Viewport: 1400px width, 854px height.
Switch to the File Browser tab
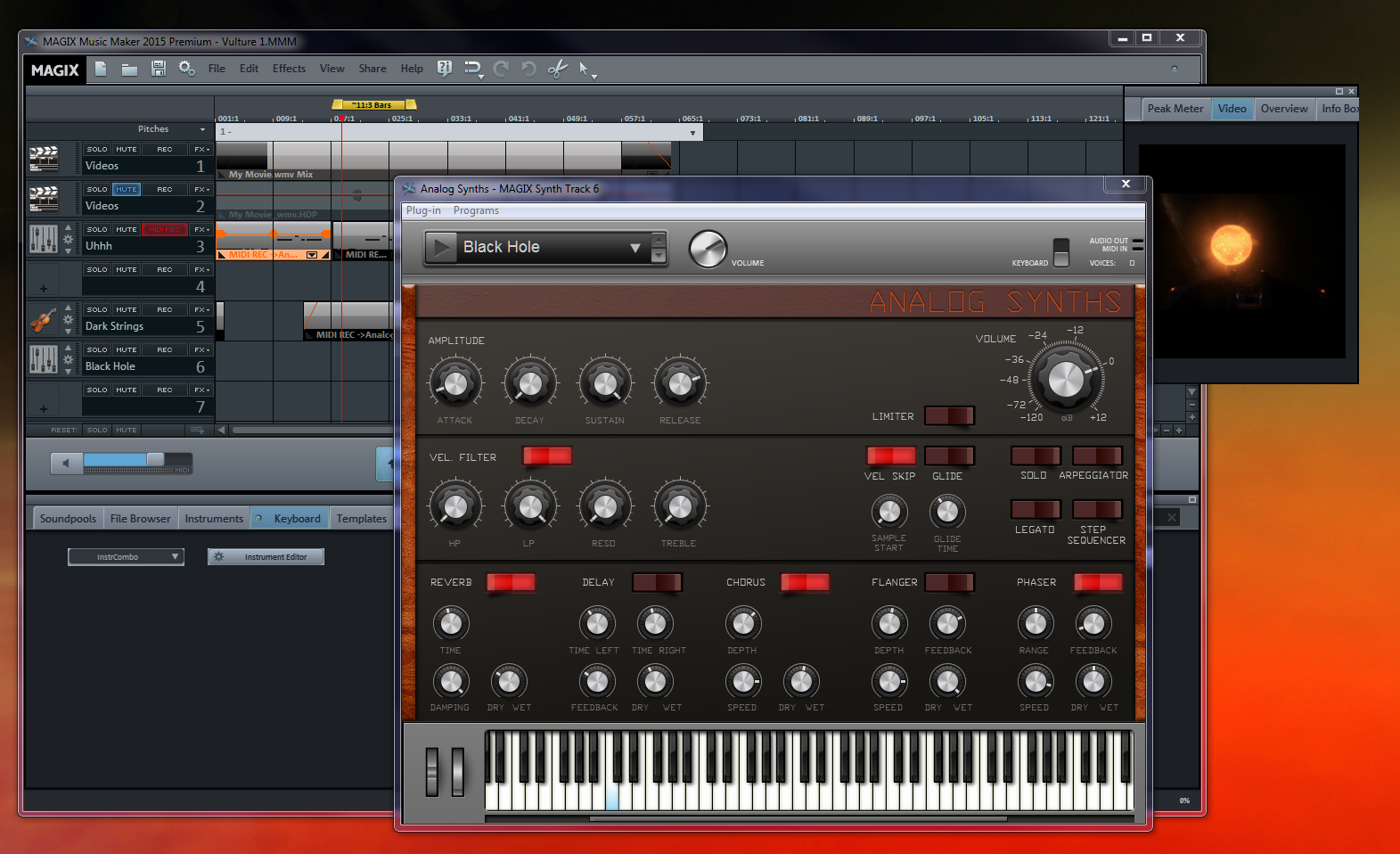140,519
